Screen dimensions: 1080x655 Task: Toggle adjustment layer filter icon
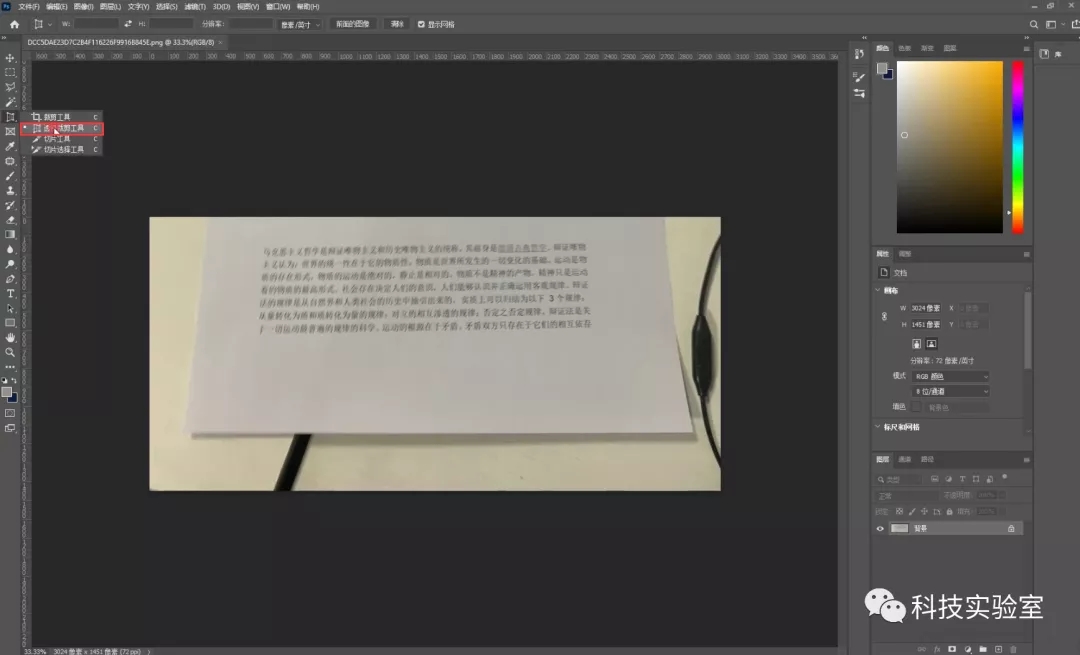tap(948, 479)
